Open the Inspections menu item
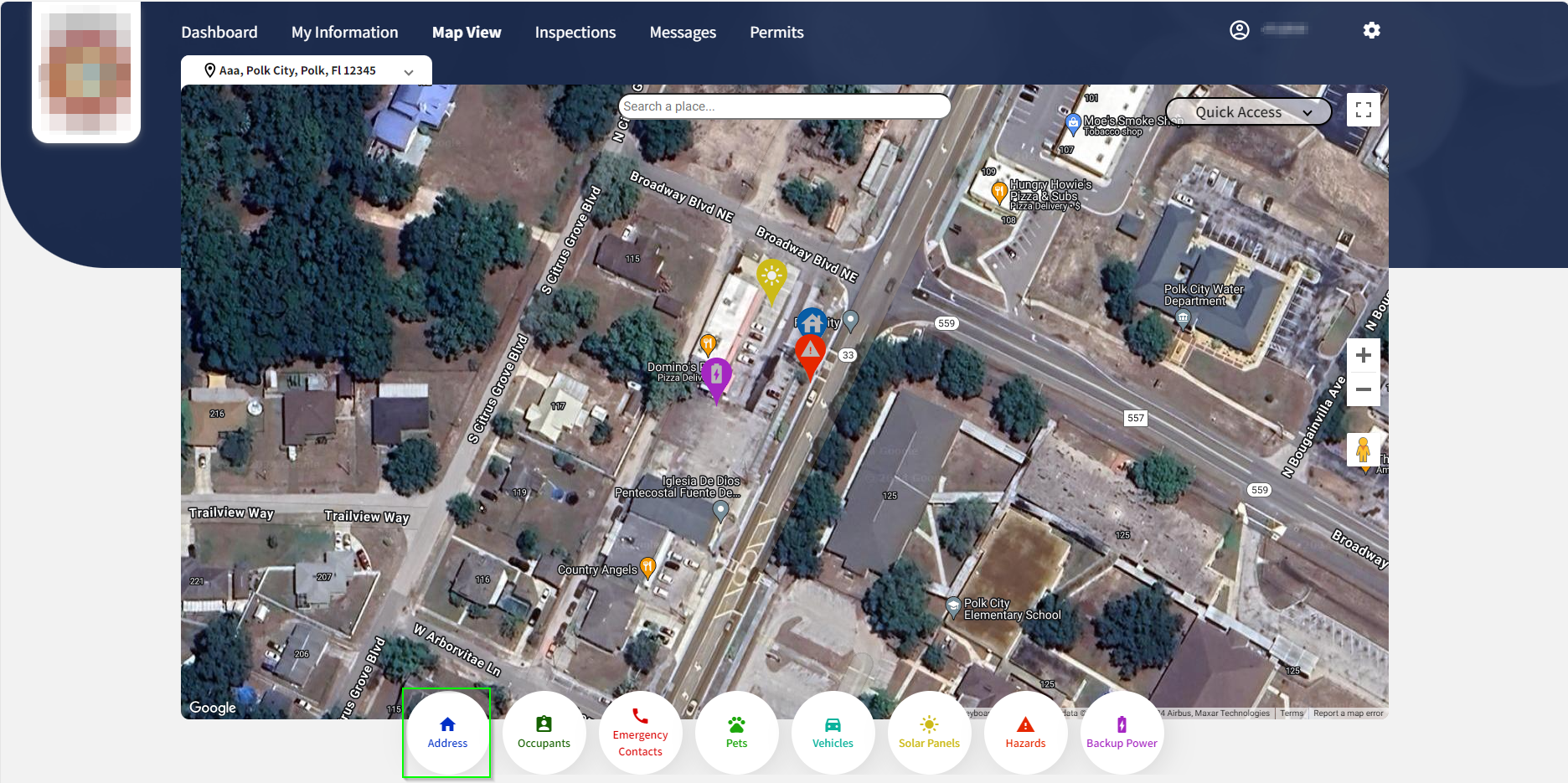 pos(575,33)
